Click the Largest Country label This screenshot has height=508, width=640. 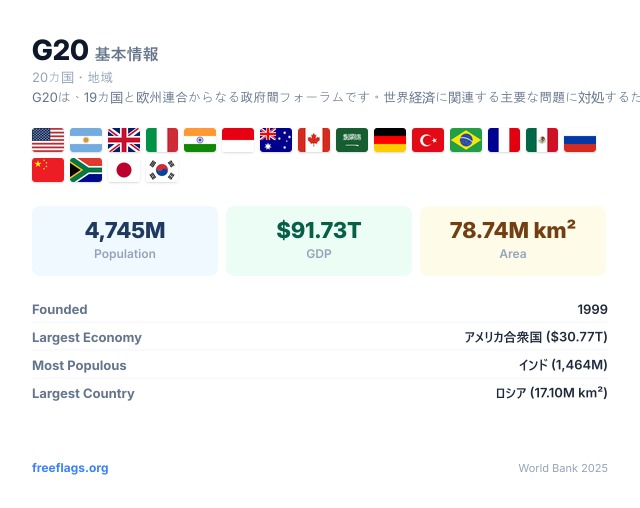83,393
